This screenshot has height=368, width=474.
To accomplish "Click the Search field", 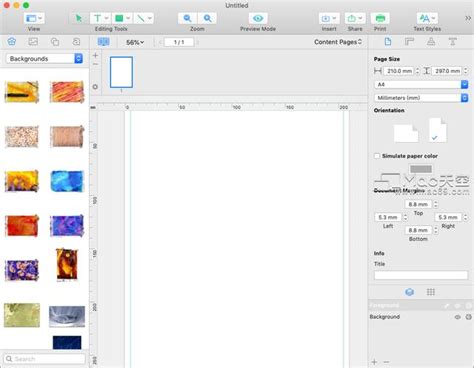I will [44, 359].
